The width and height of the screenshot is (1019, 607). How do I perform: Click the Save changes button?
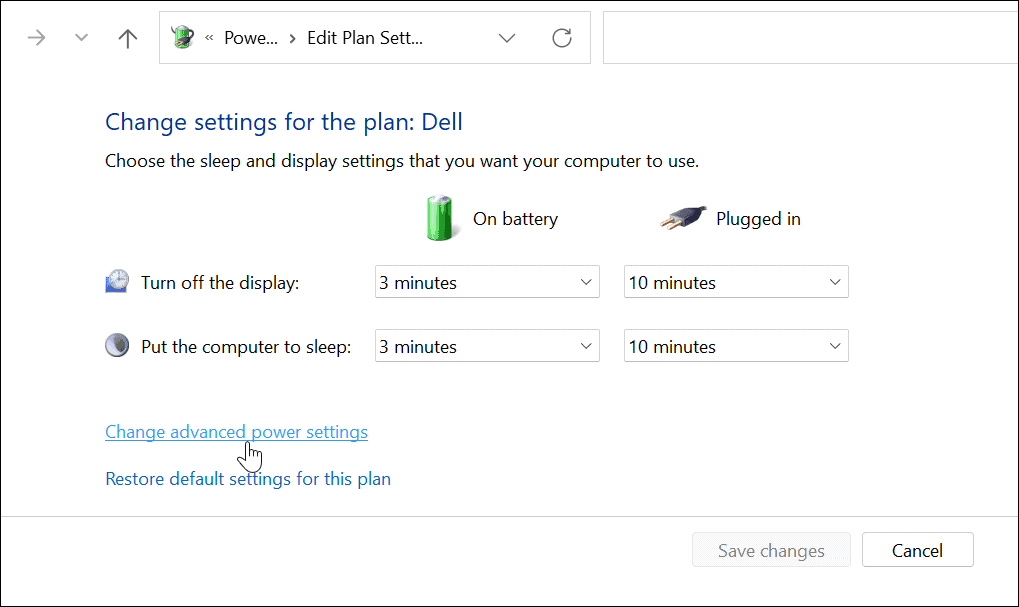pos(770,550)
